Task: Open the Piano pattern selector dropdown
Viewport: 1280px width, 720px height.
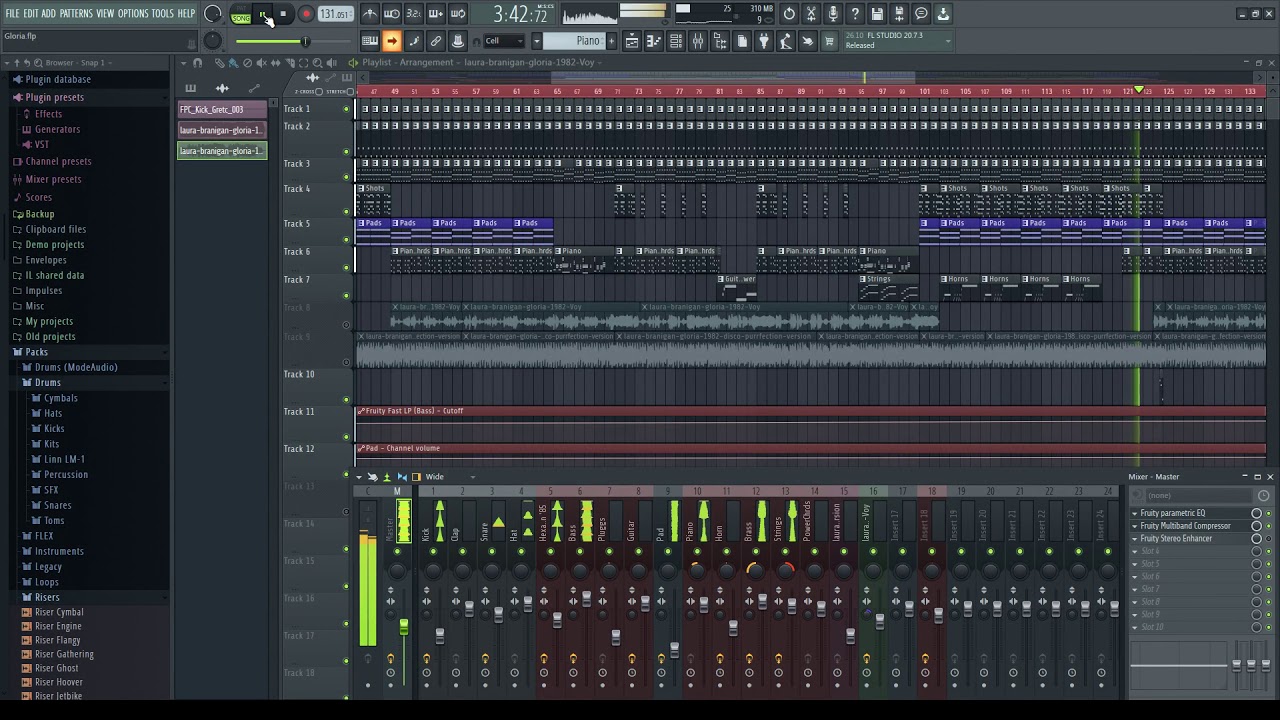Action: (x=536, y=41)
